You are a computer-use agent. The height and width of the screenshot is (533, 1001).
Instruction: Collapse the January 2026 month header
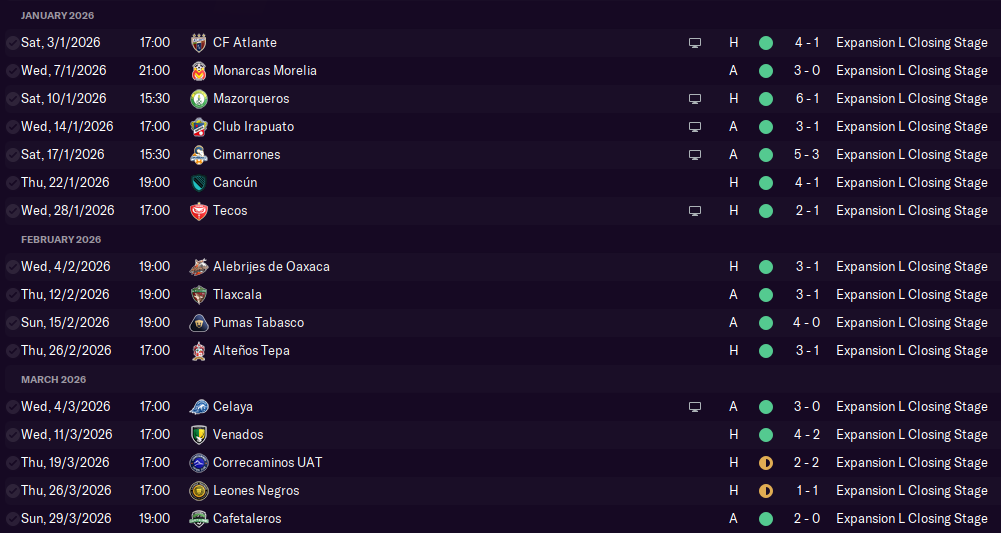(x=59, y=16)
